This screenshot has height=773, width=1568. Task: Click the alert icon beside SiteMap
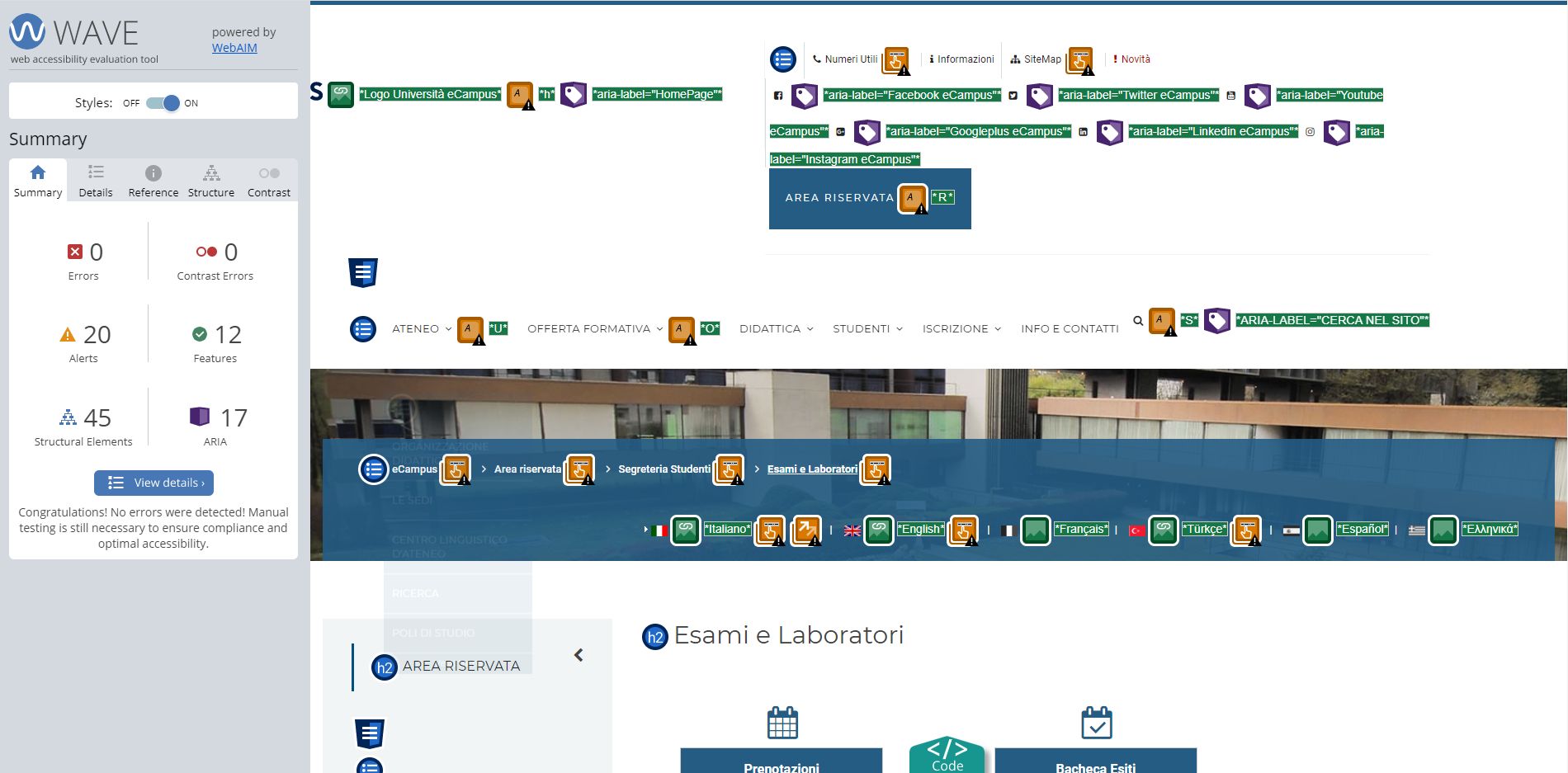(1080, 61)
